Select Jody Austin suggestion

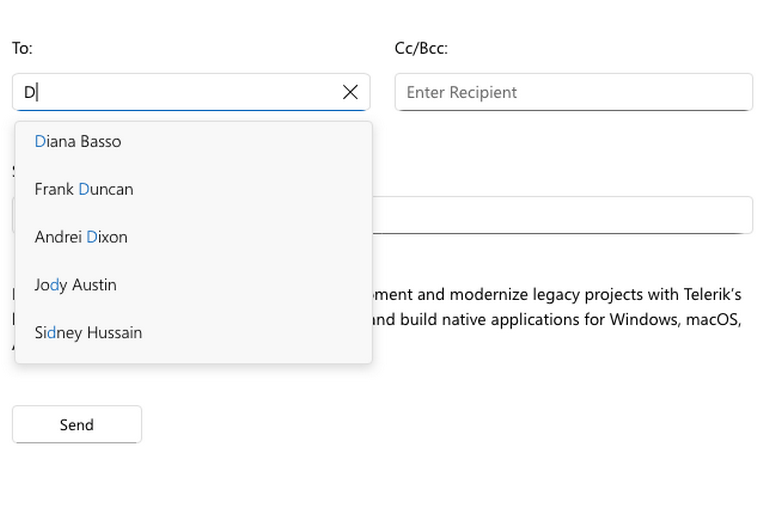pos(193,285)
